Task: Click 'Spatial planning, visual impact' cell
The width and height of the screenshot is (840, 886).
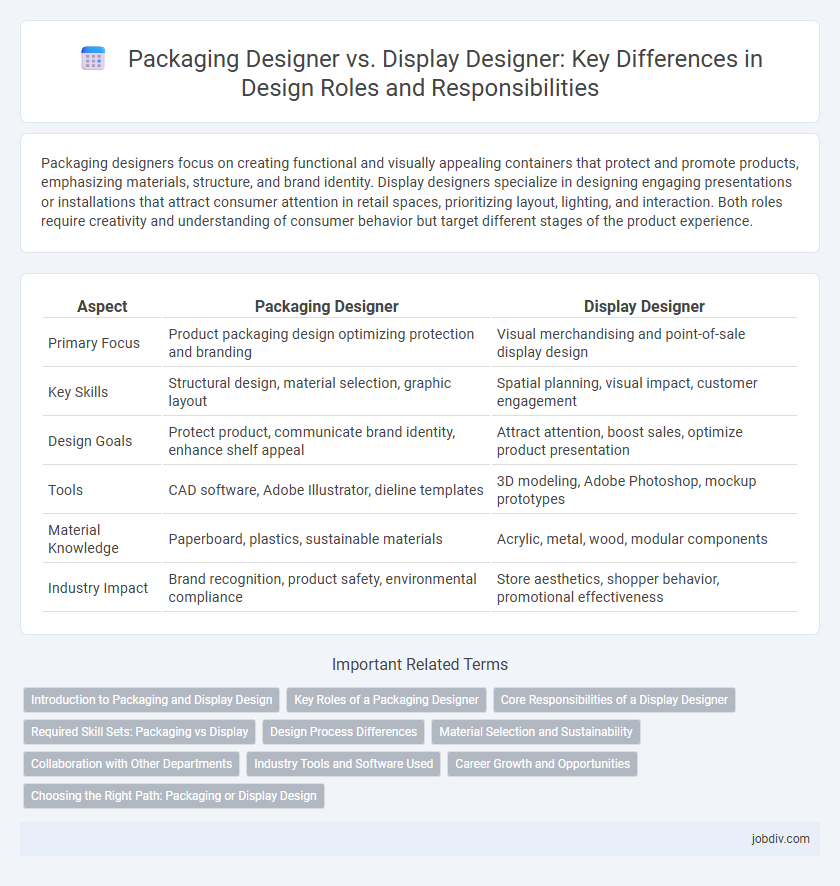Action: click(644, 392)
